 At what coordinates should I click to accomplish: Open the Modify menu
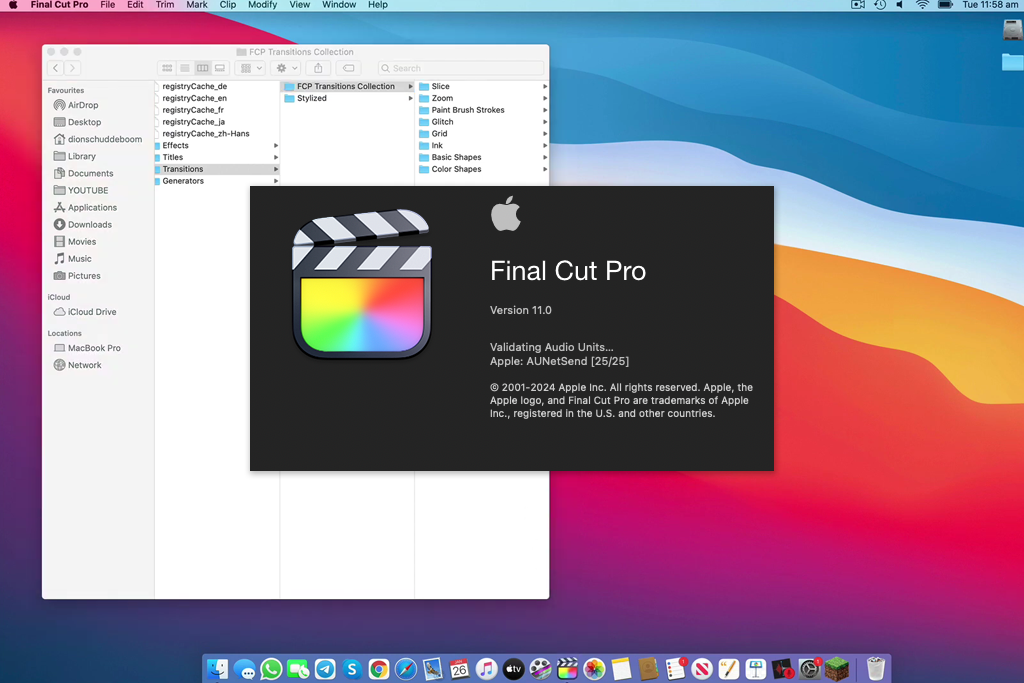tap(263, 5)
